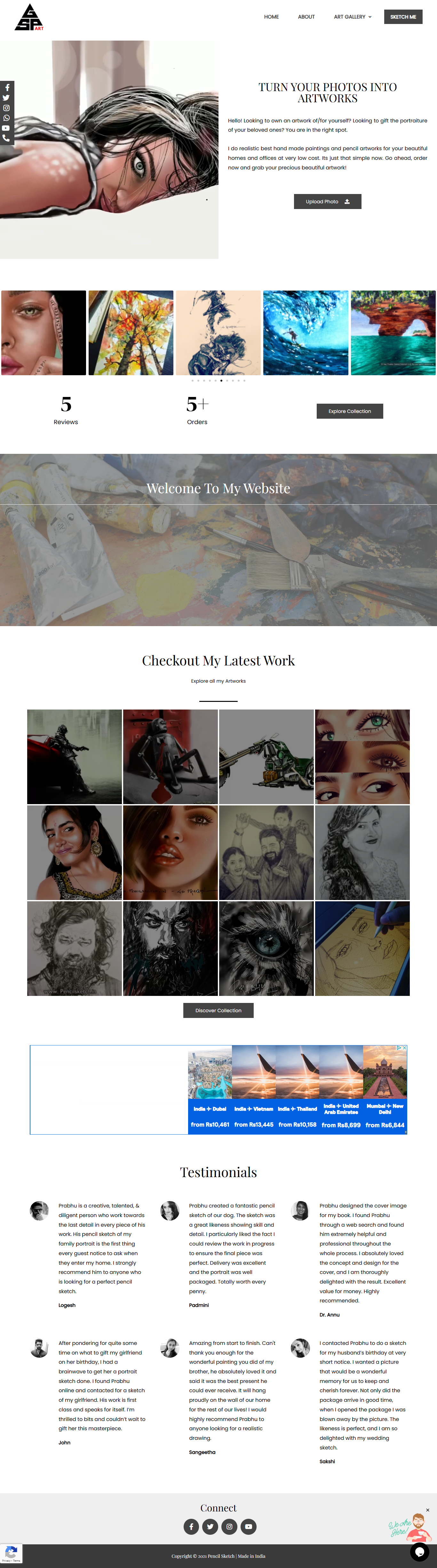Click the Sketch Me button
This screenshot has height=1568, width=437.
point(403,16)
